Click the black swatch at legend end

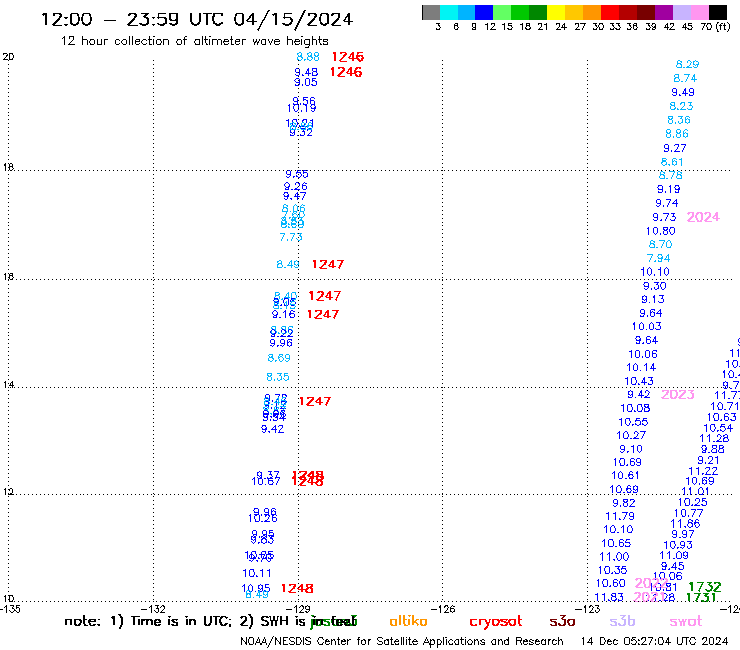click(717, 12)
